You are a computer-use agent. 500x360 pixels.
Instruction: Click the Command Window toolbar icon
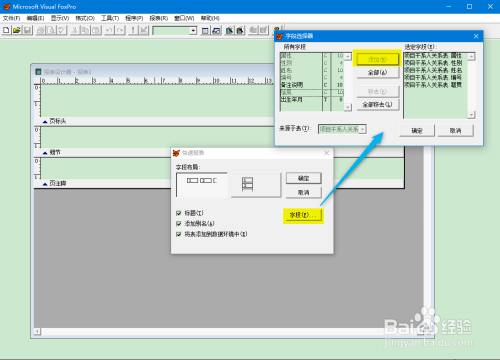tap(205, 31)
